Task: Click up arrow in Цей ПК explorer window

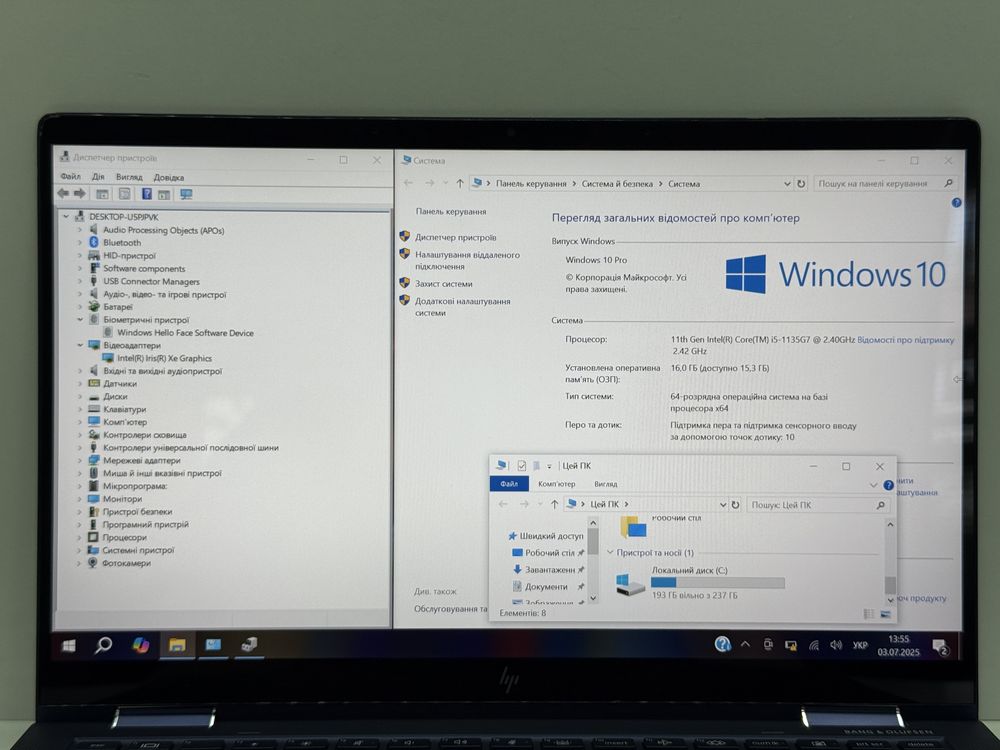Action: tap(554, 504)
